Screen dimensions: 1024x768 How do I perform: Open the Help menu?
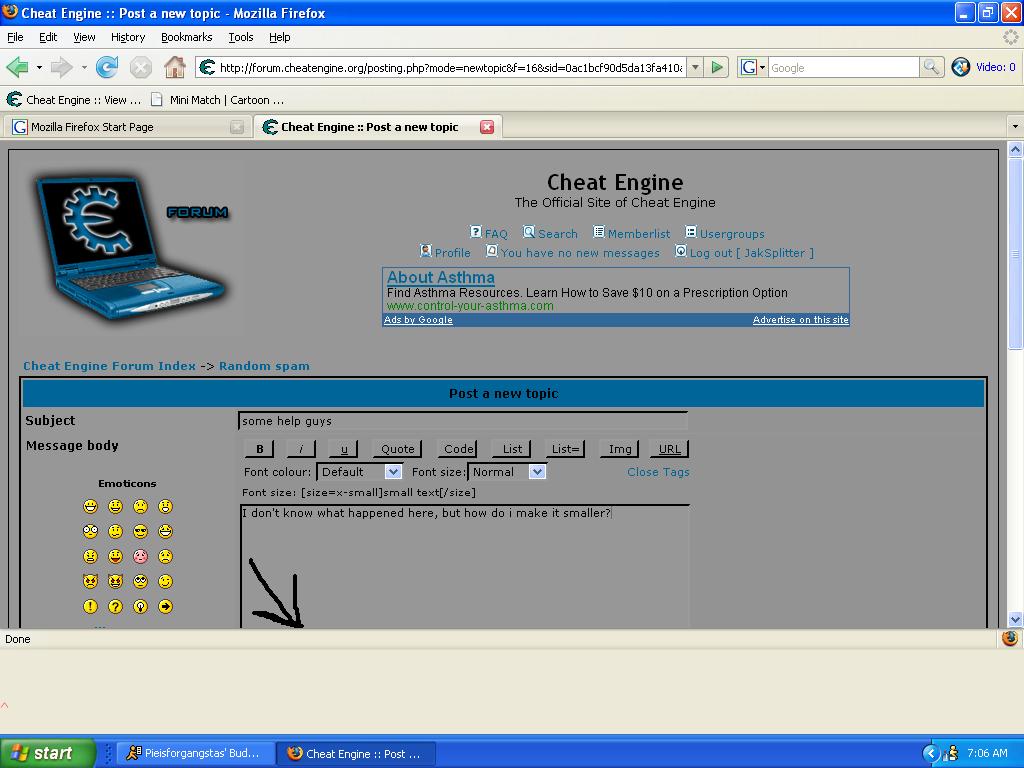coord(280,37)
